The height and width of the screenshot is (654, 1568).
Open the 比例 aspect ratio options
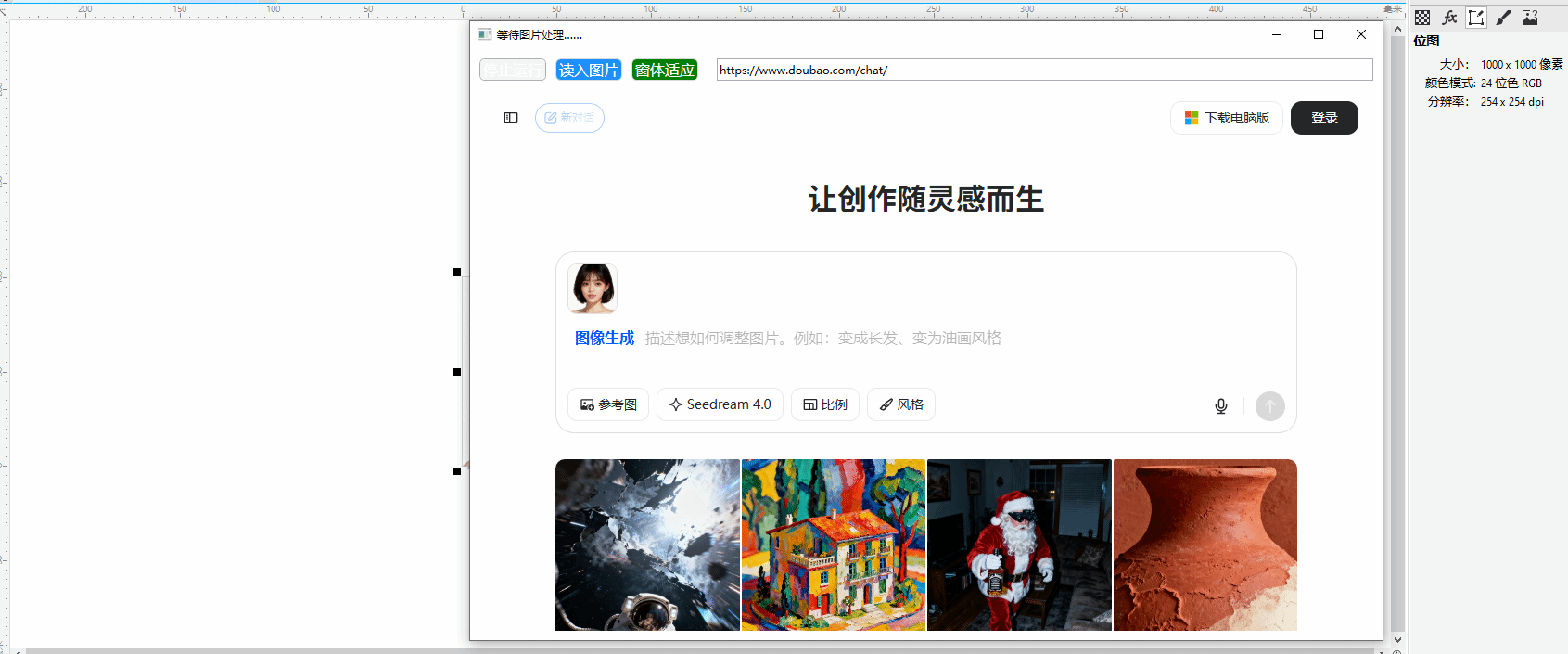coord(824,404)
